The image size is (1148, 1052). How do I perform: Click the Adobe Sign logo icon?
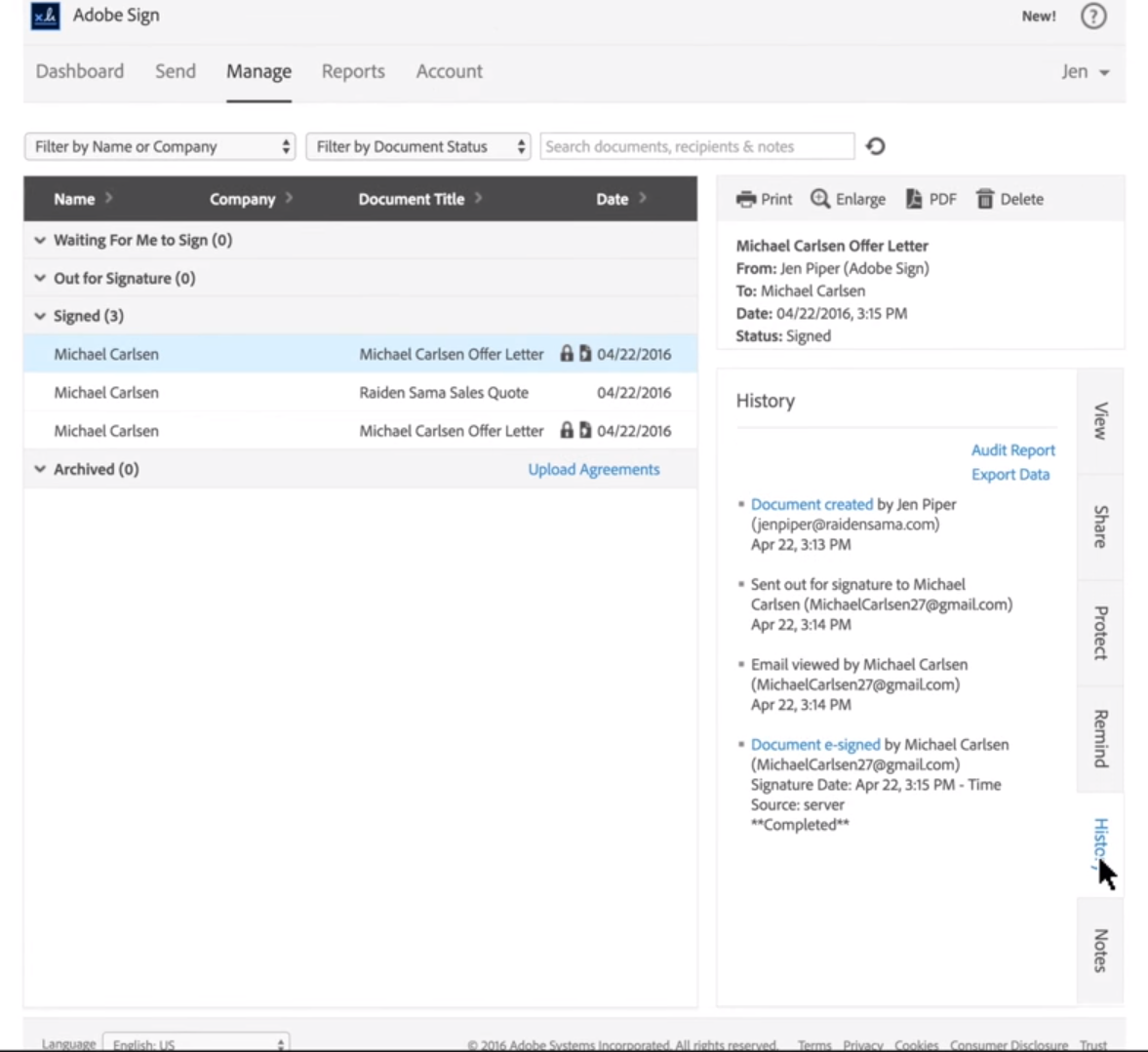tap(46, 16)
